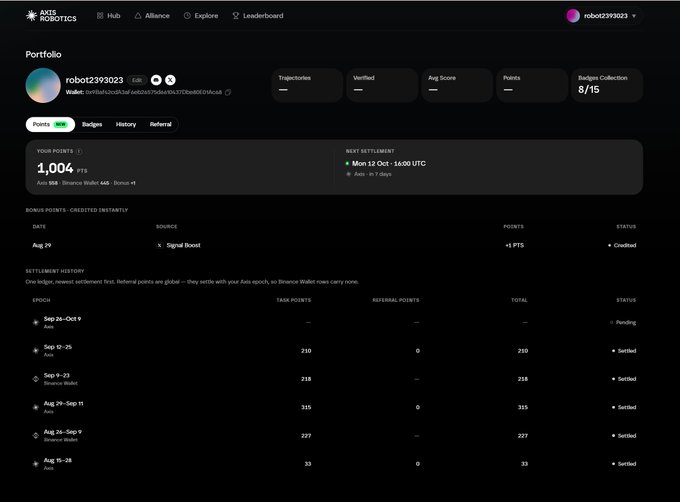680x502 pixels.
Task: Switch to the Referral tab
Action: tap(160, 124)
